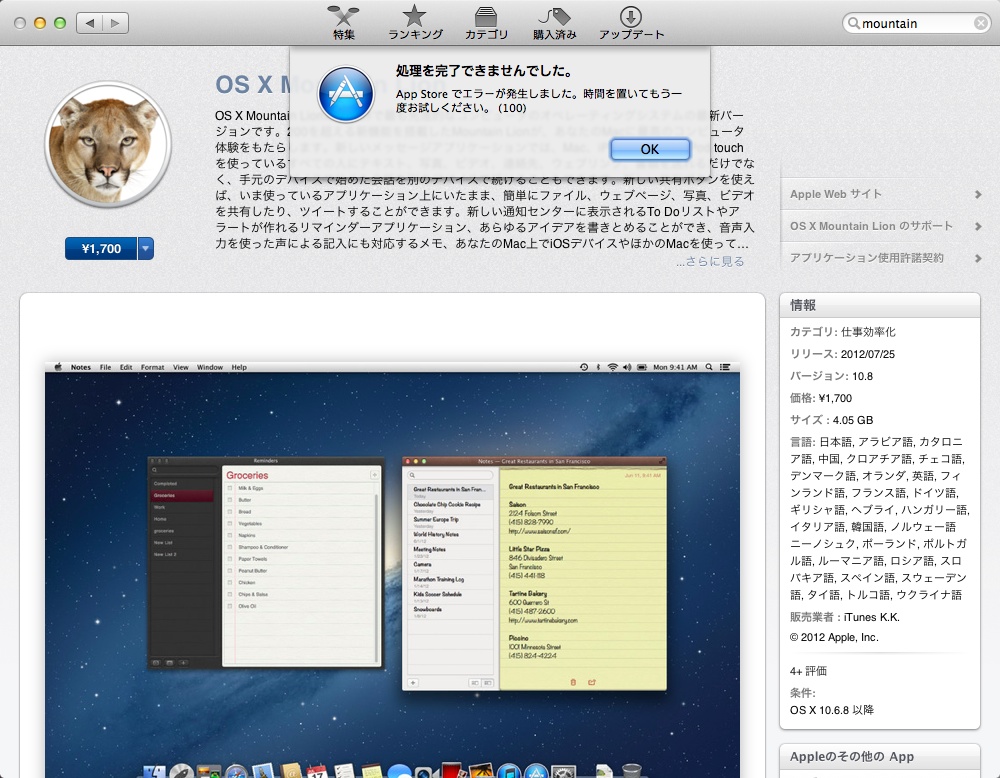This screenshot has height=778, width=1000.
Task: Open the カテゴリ categories icon
Action: 486,17
